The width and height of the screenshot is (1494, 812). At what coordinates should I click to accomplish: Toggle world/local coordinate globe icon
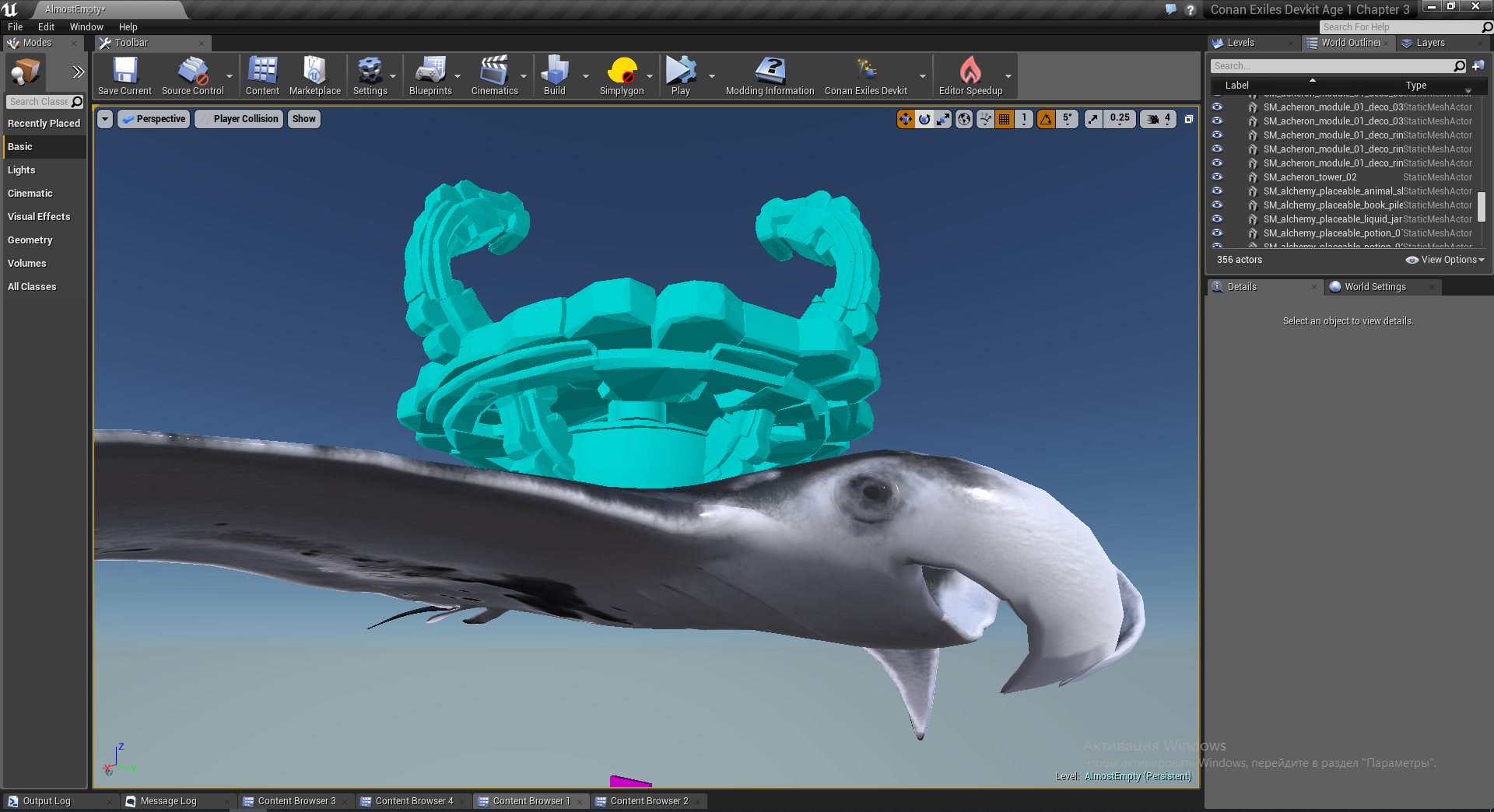click(x=964, y=119)
